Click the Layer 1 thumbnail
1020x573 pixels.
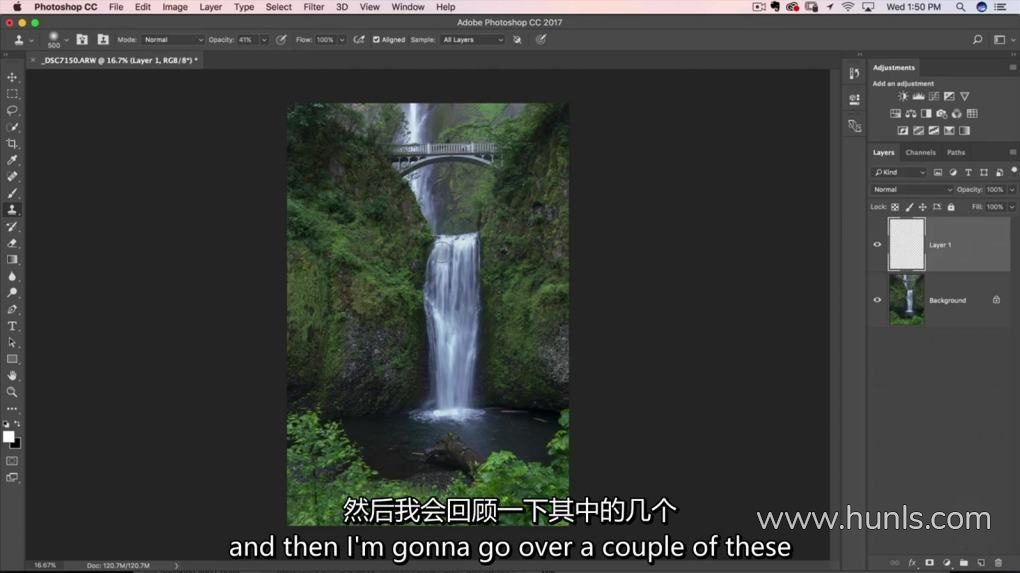click(906, 245)
